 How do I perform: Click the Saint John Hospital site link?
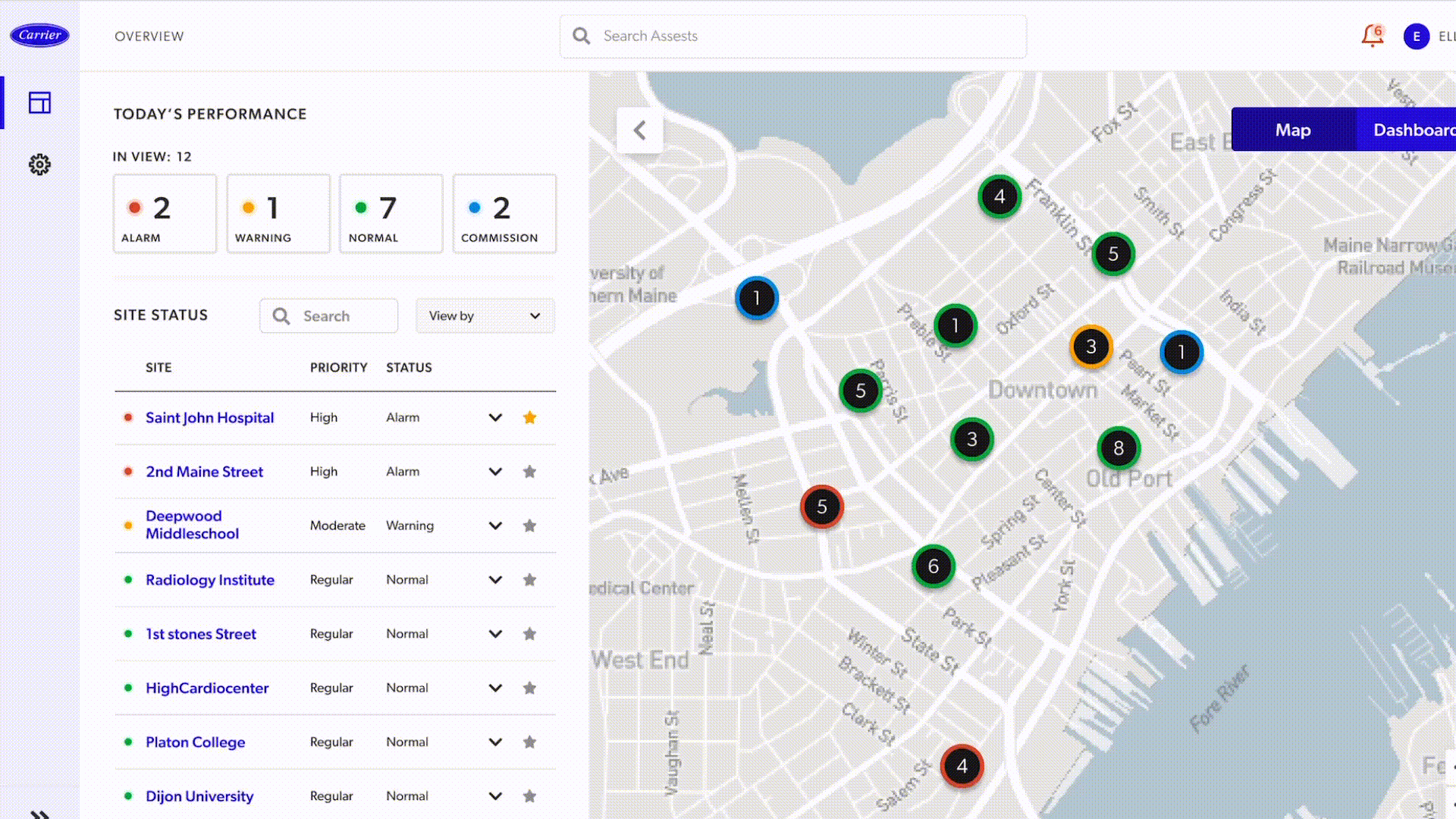coord(209,417)
